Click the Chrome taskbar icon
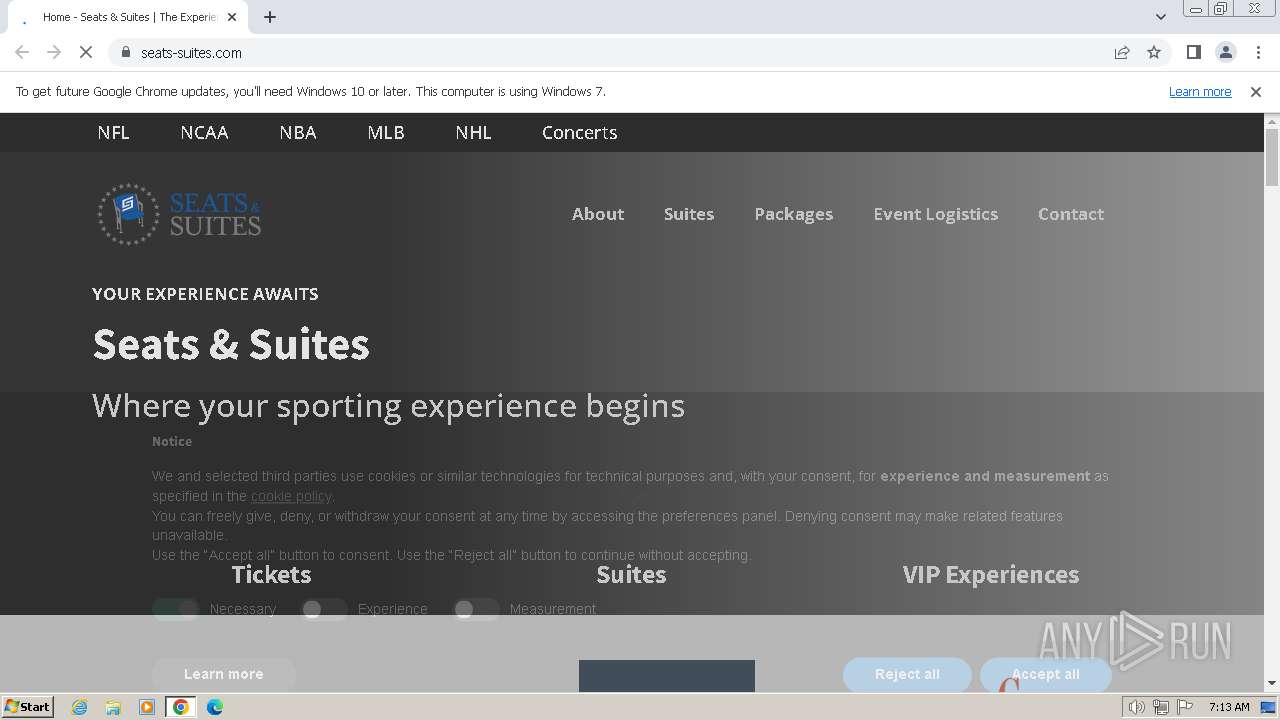 (x=181, y=707)
